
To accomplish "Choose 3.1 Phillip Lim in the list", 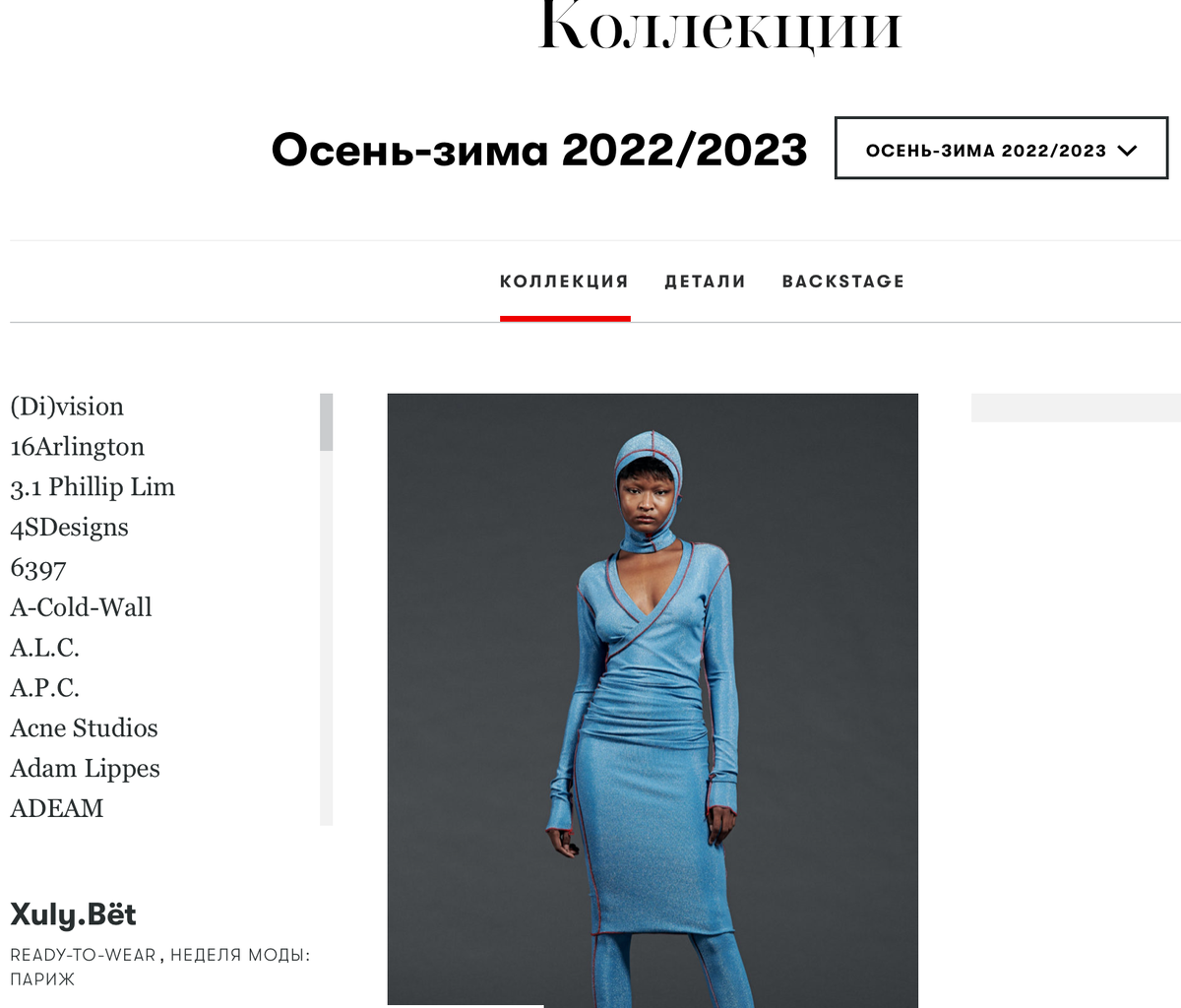I will pyautogui.click(x=93, y=487).
